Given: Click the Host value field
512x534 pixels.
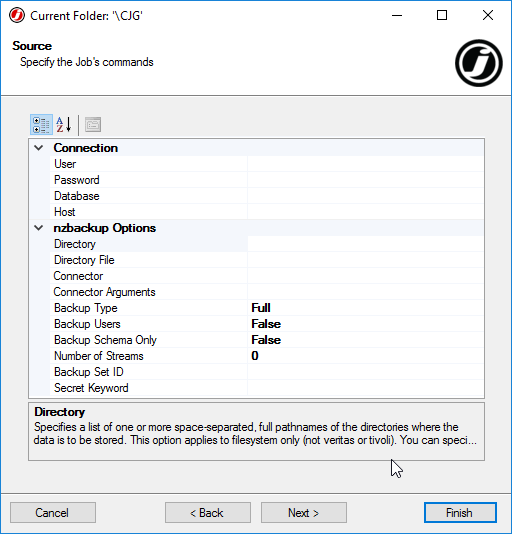Looking at the screenshot, I should click(x=365, y=212).
